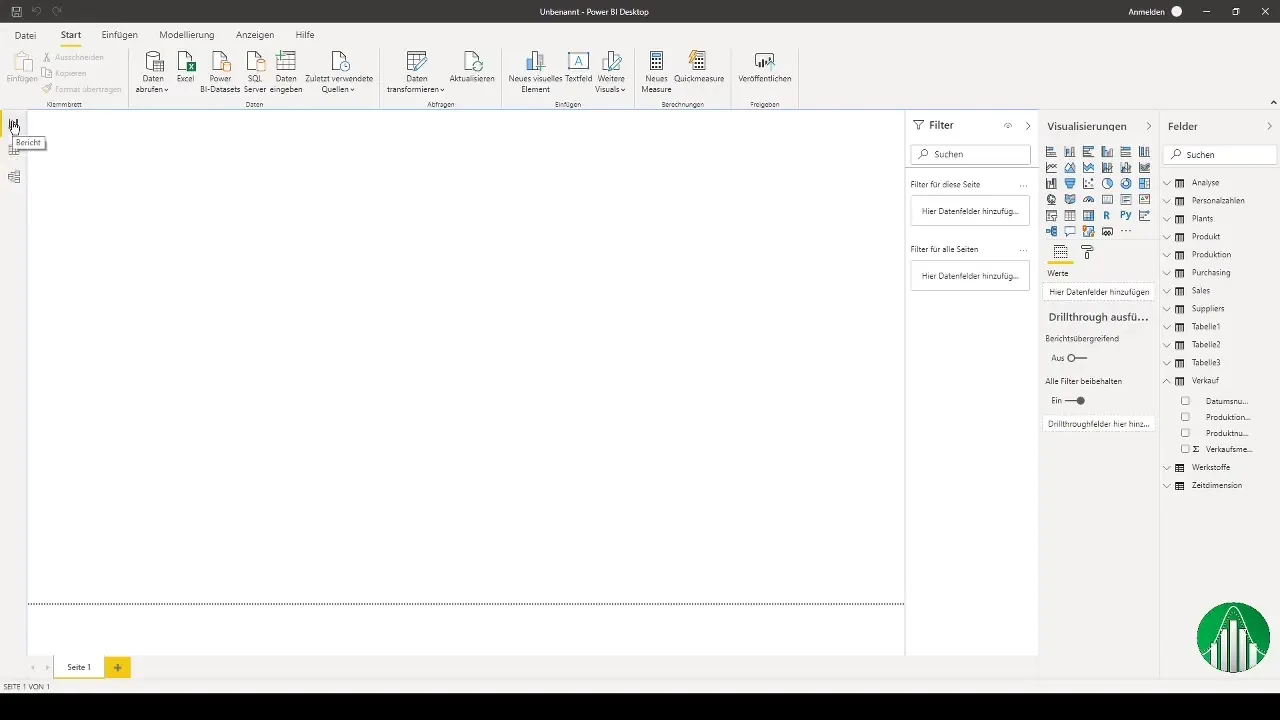Screen dimensions: 1280x720
Task: Open the Fields well tab icon
Action: pos(1061,253)
